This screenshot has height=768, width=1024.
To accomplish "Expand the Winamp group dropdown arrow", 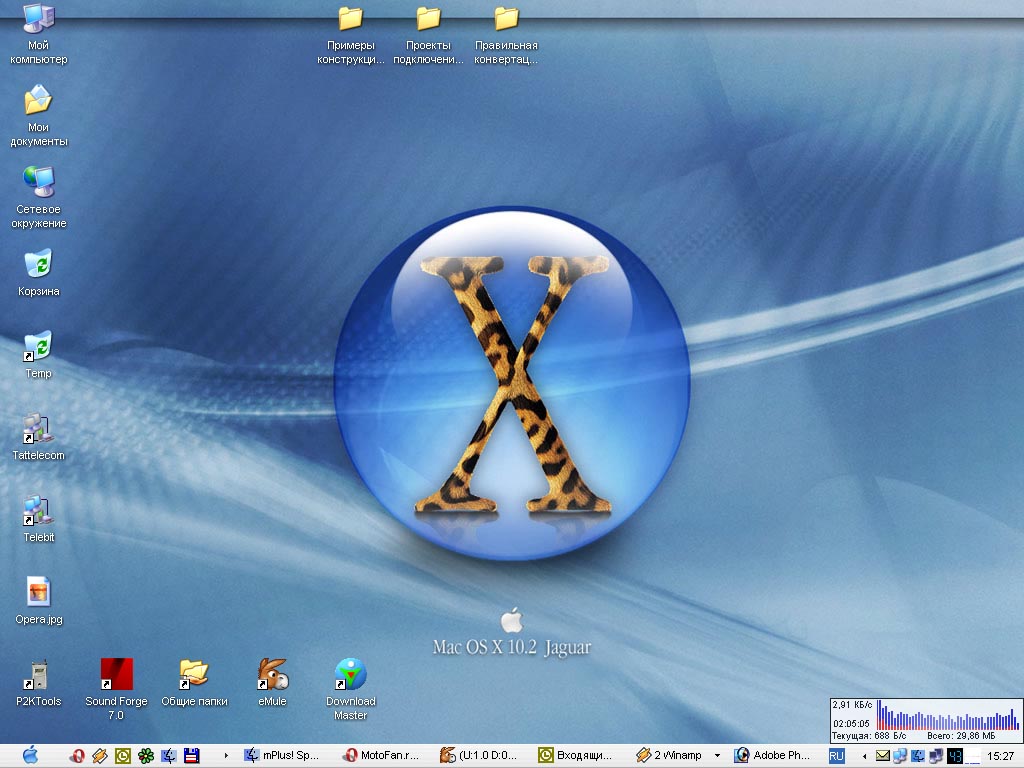I will pos(717,756).
